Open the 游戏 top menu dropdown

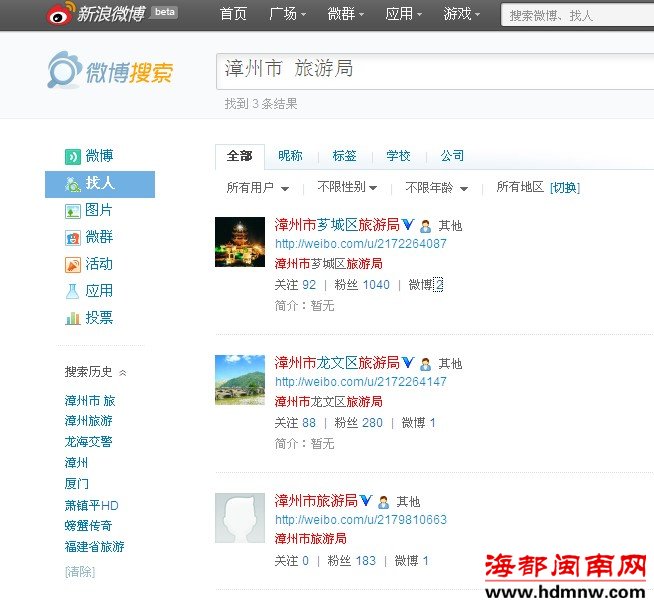coord(461,14)
